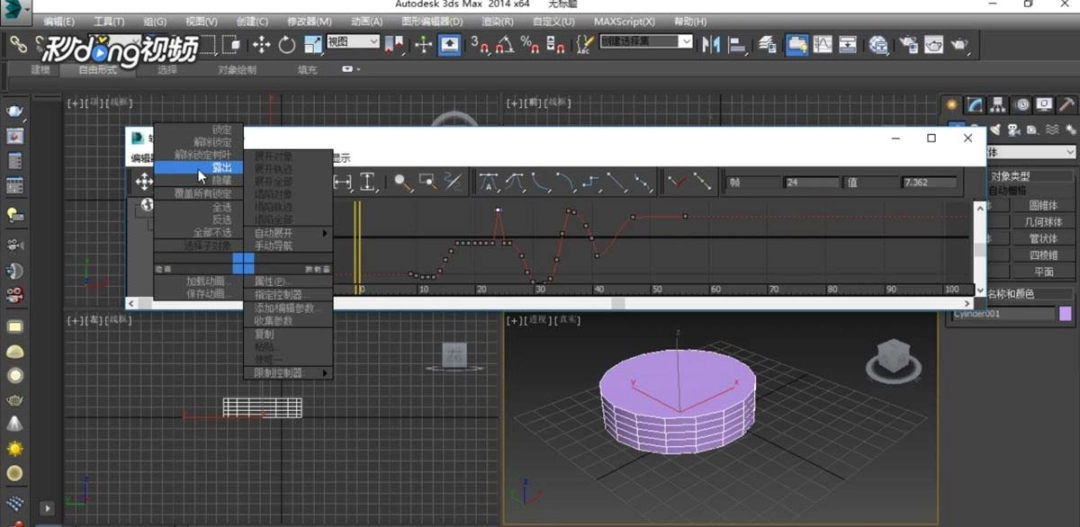The height and width of the screenshot is (527, 1080).
Task: Expand the 限制控制器 submenu
Action: point(289,373)
